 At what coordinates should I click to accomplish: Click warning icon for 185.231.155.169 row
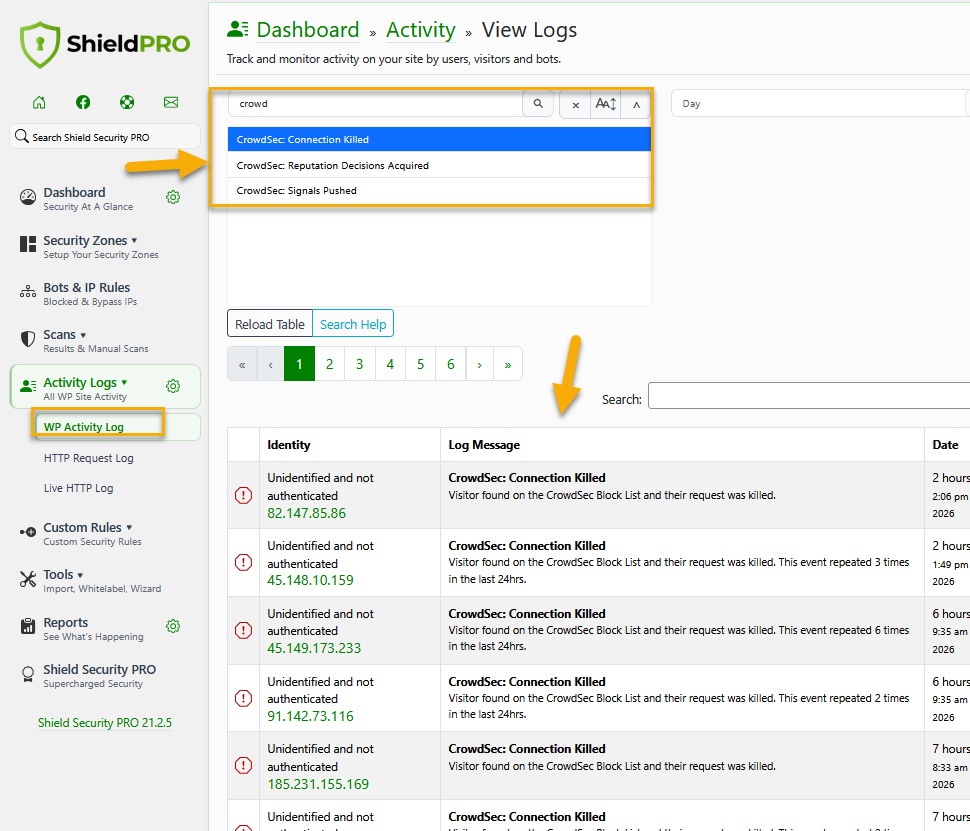[243, 765]
